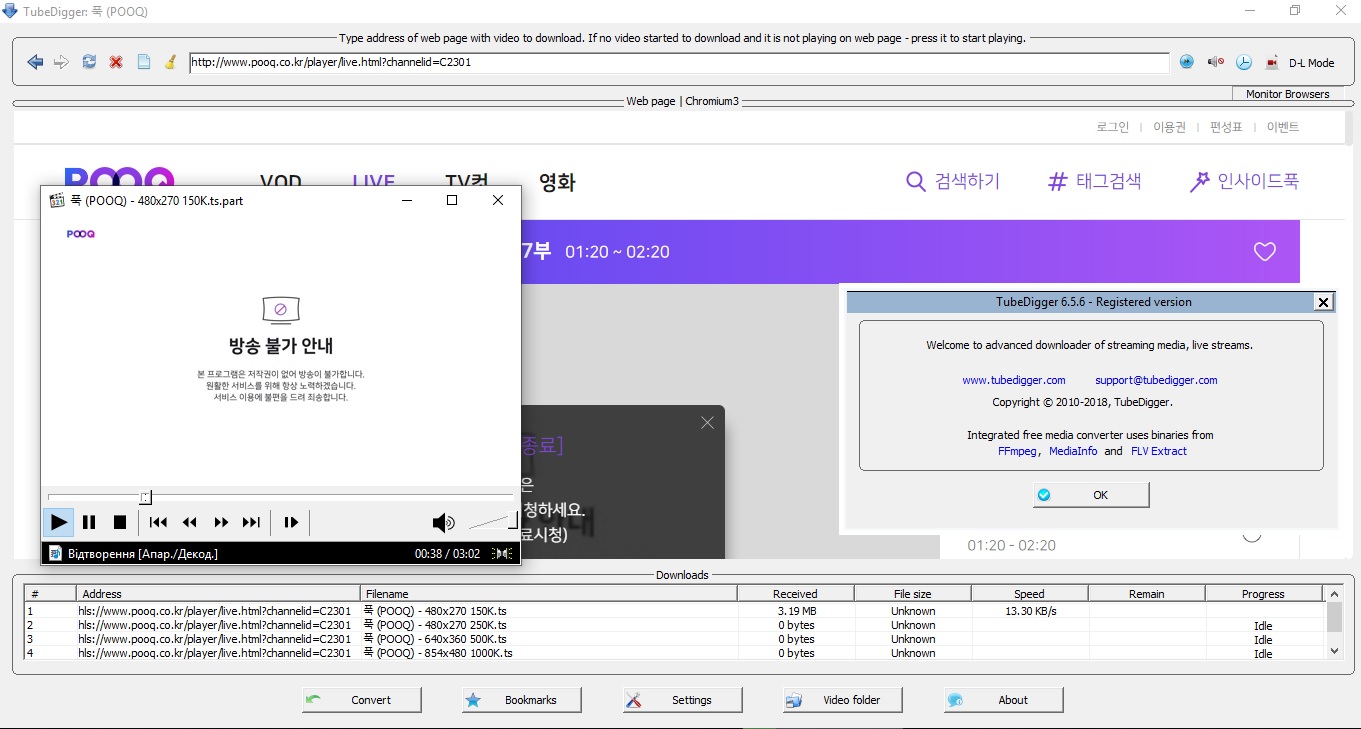Open the 편성표 schedule link
This screenshot has width=1361, height=729.
pyautogui.click(x=1226, y=127)
